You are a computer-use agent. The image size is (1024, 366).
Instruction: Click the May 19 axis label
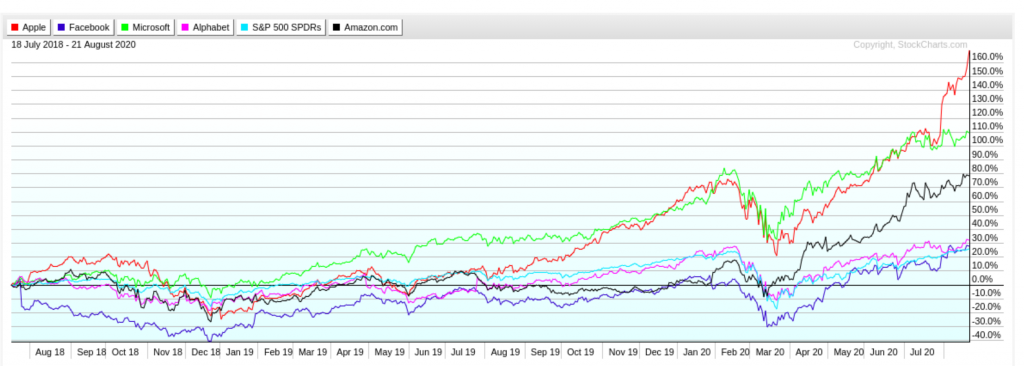pyautogui.click(x=391, y=352)
